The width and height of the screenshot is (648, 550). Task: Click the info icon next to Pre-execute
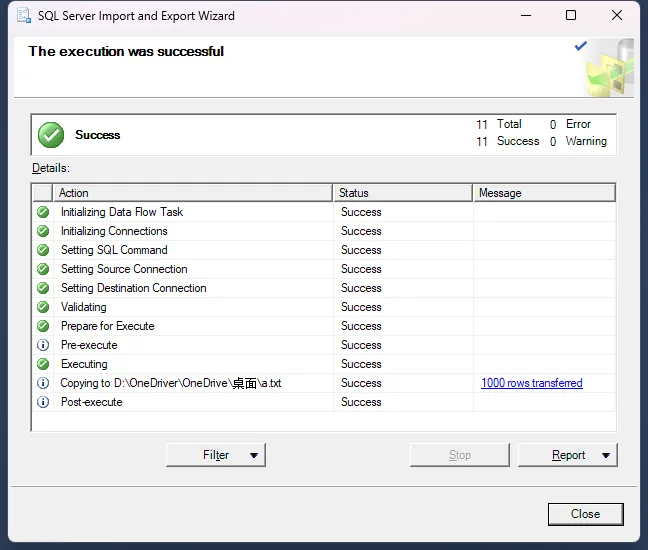43,345
